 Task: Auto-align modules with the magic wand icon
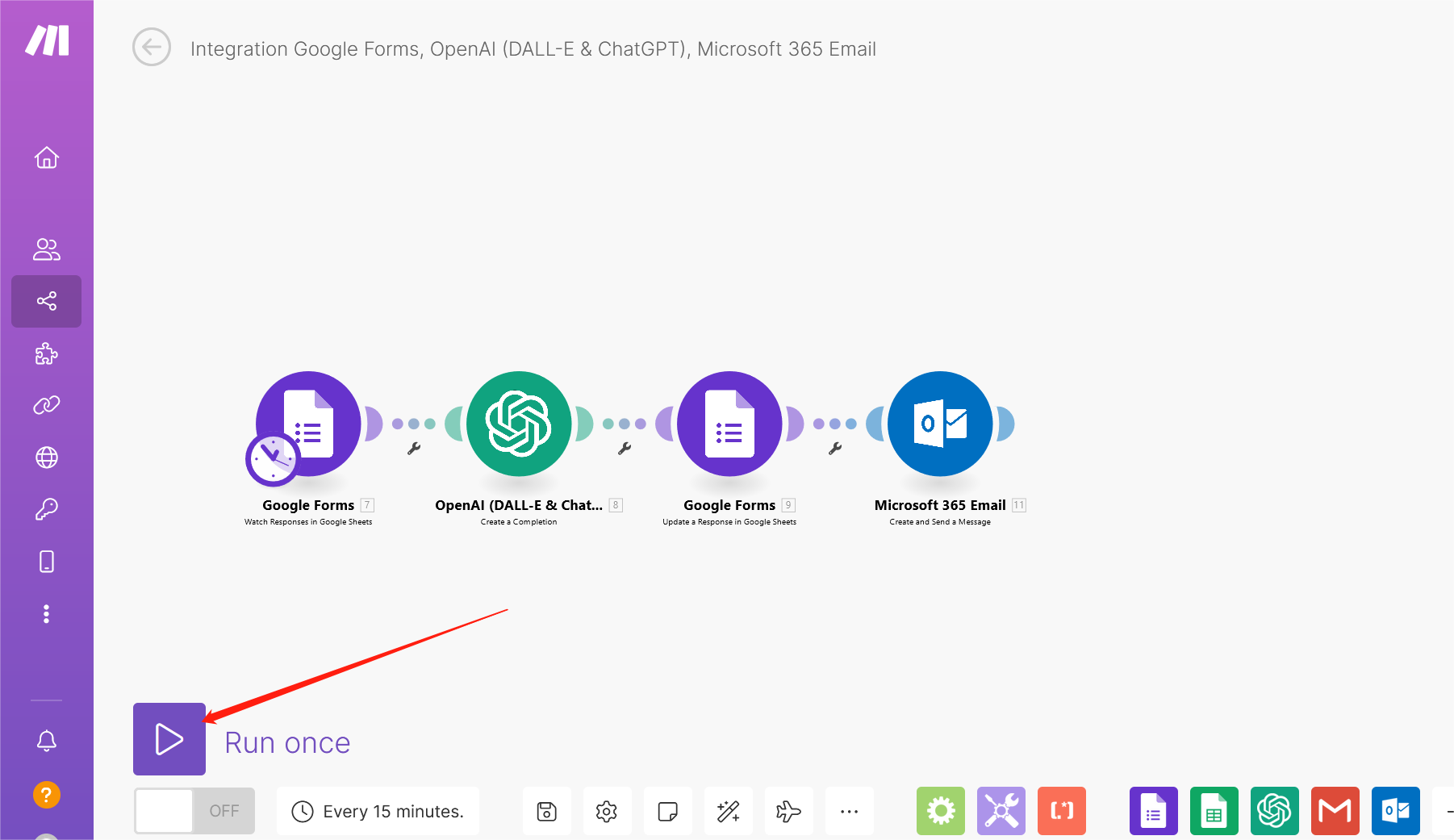(x=728, y=811)
